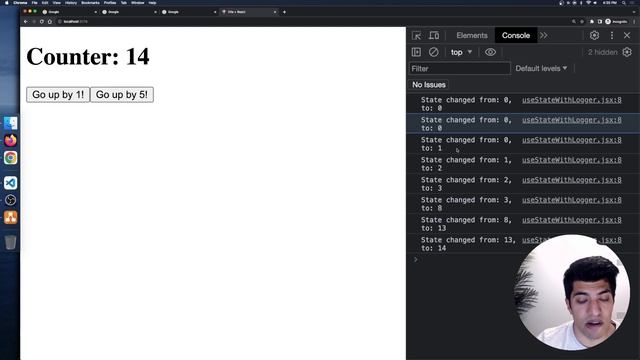Open Finder from the dock
Viewport: 640px width, 360px height.
11,123
